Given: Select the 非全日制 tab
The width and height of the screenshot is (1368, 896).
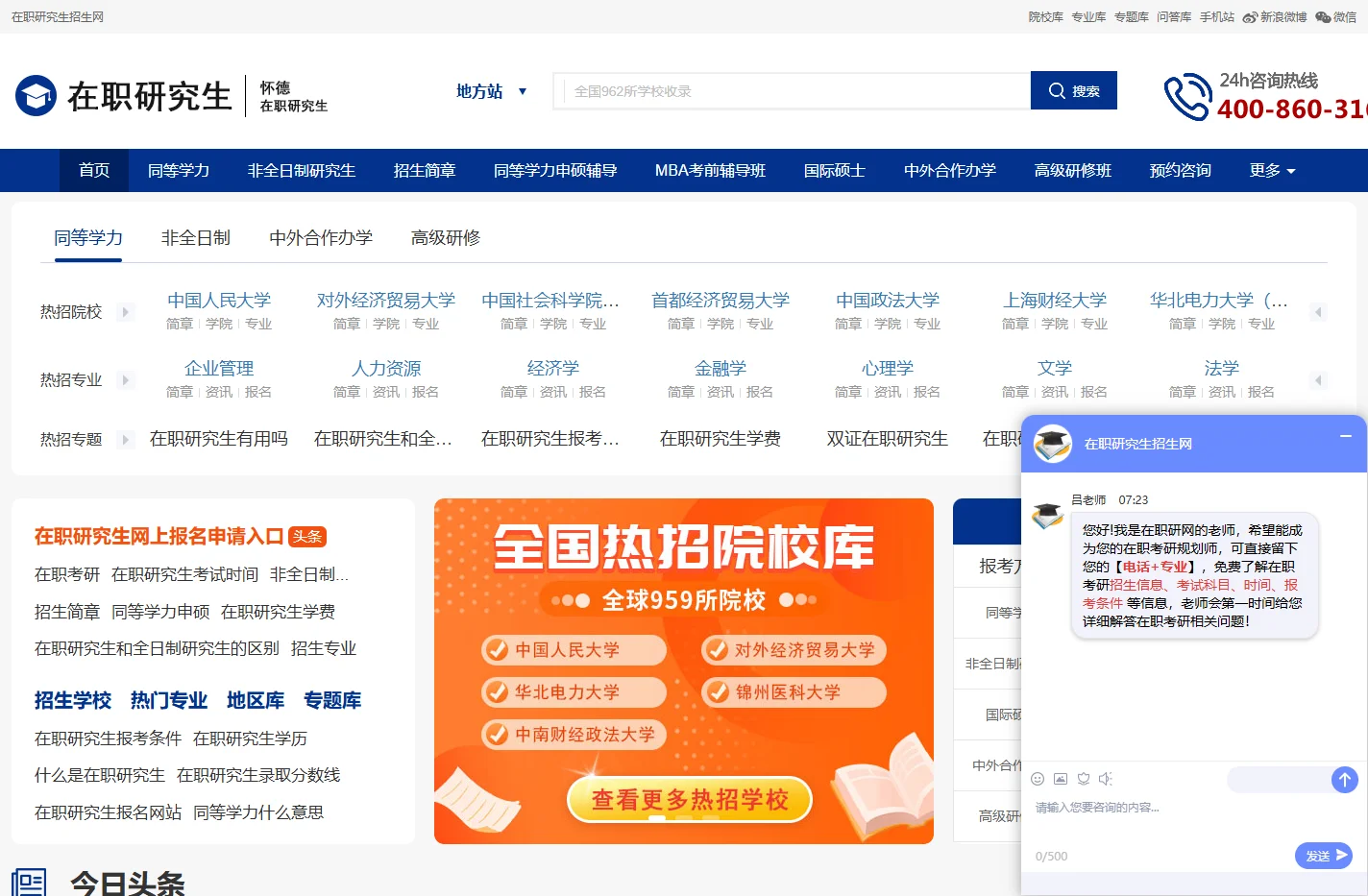Looking at the screenshot, I should coord(196,237).
